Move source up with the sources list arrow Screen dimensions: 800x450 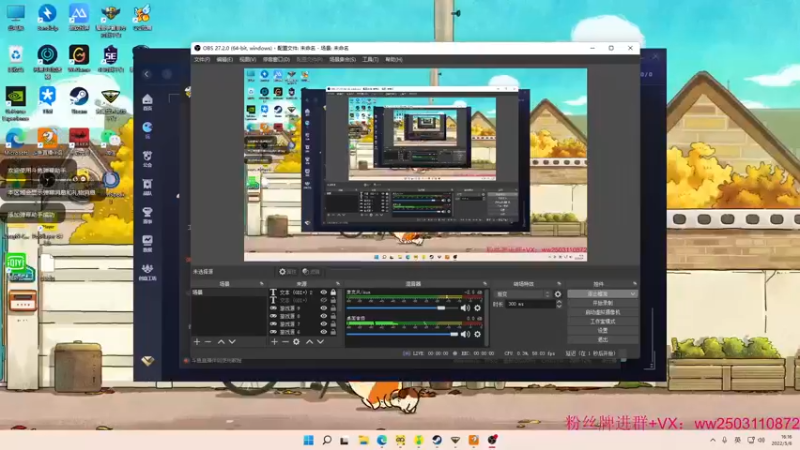309,342
